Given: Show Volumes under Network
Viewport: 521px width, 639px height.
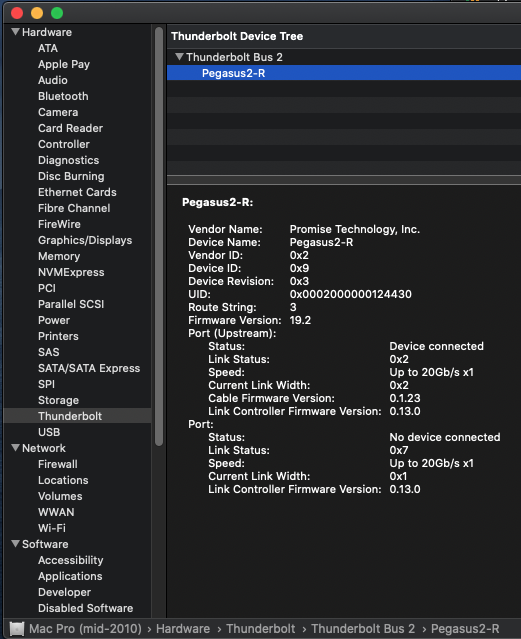Looking at the screenshot, I should [x=60, y=496].
